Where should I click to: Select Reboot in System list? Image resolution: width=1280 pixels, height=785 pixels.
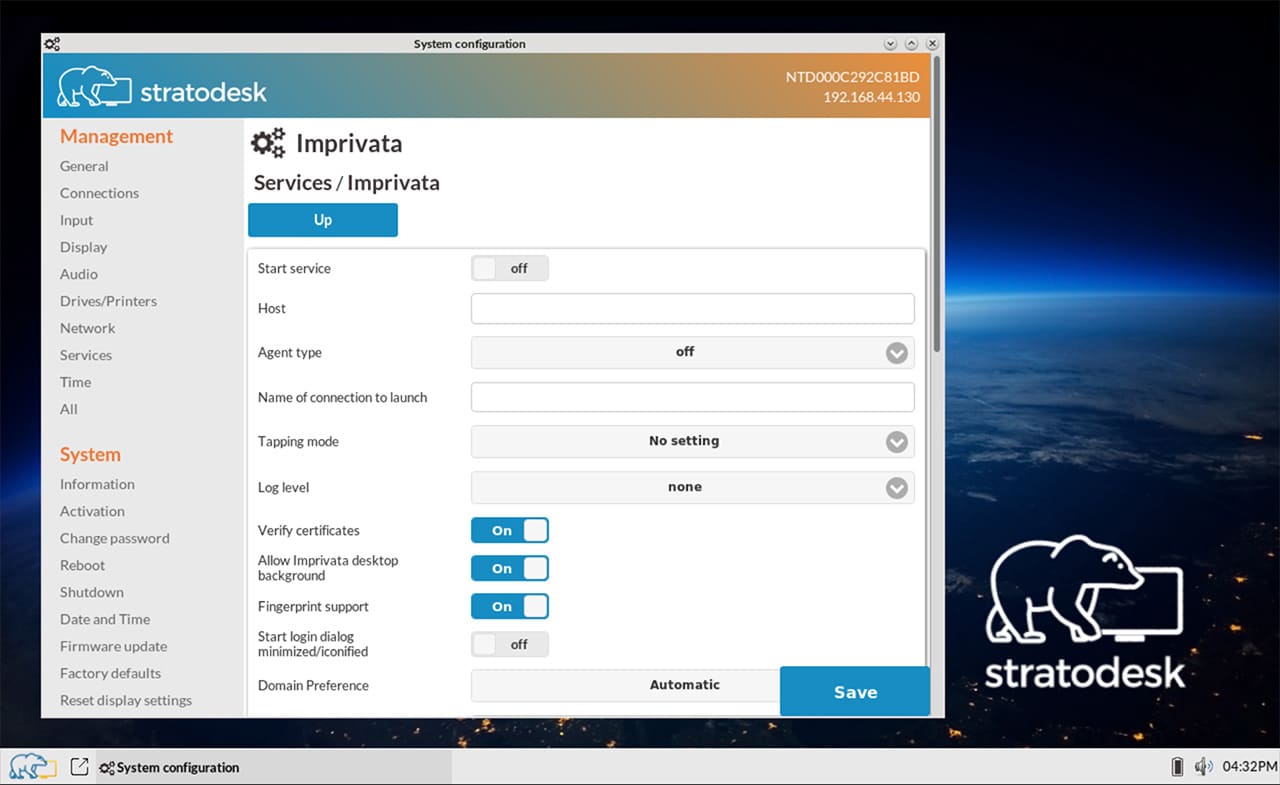tap(82, 565)
